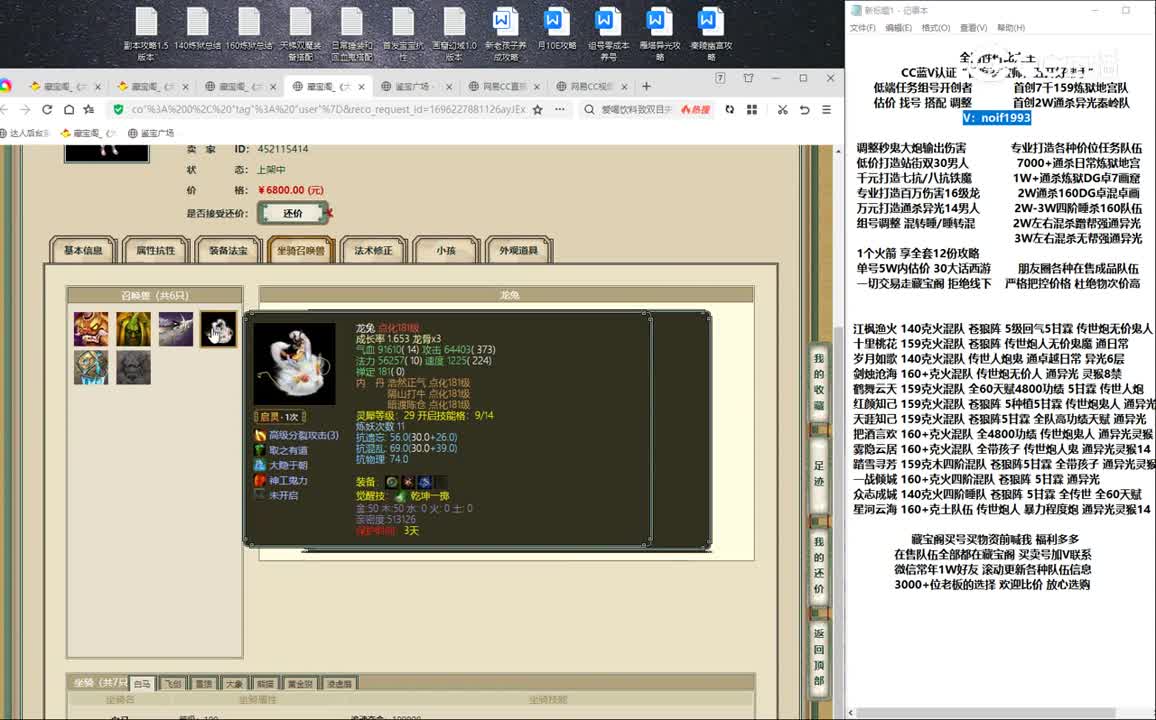Screen dimensions: 1156x720
Task: Click the 还价 bargain button
Action: 293,214
